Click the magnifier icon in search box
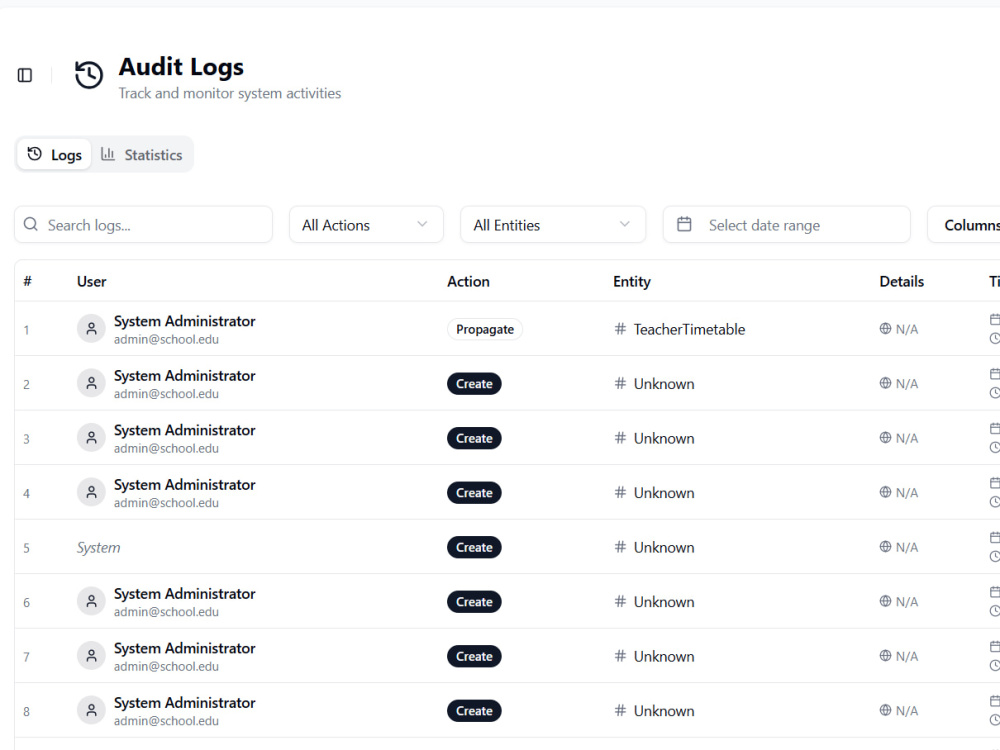Screen dimensions: 1000x750 point(31,224)
